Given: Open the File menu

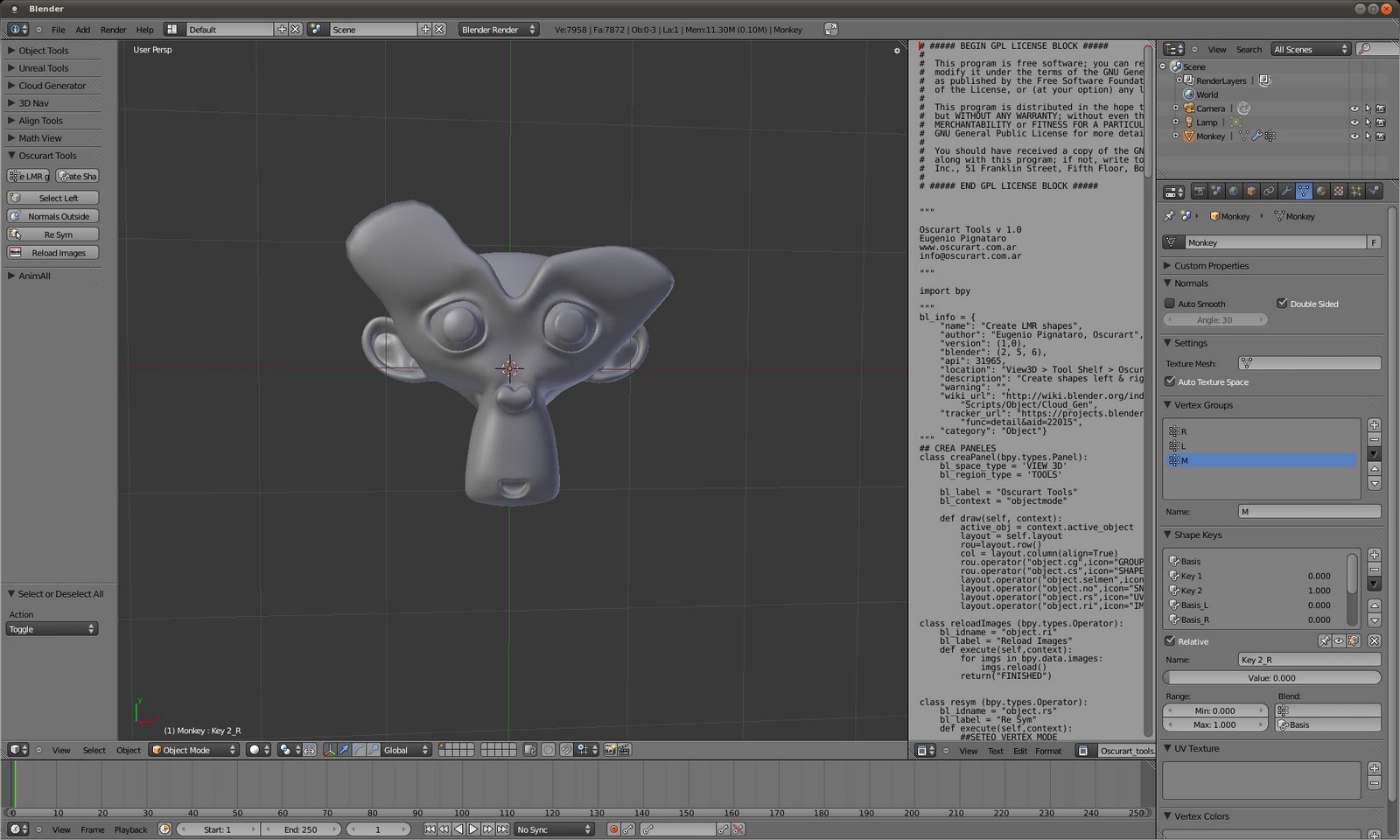Looking at the screenshot, I should coord(59,30).
